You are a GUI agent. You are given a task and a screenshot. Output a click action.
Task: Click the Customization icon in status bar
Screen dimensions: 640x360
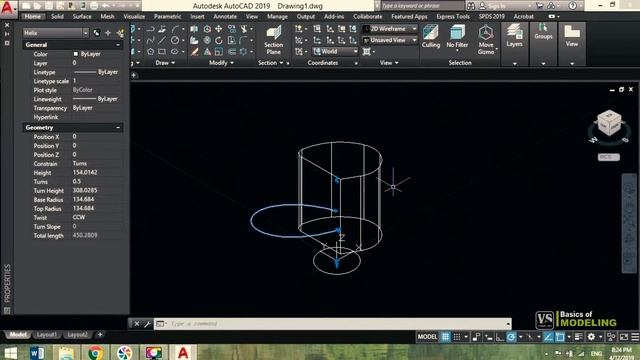(x=635, y=337)
